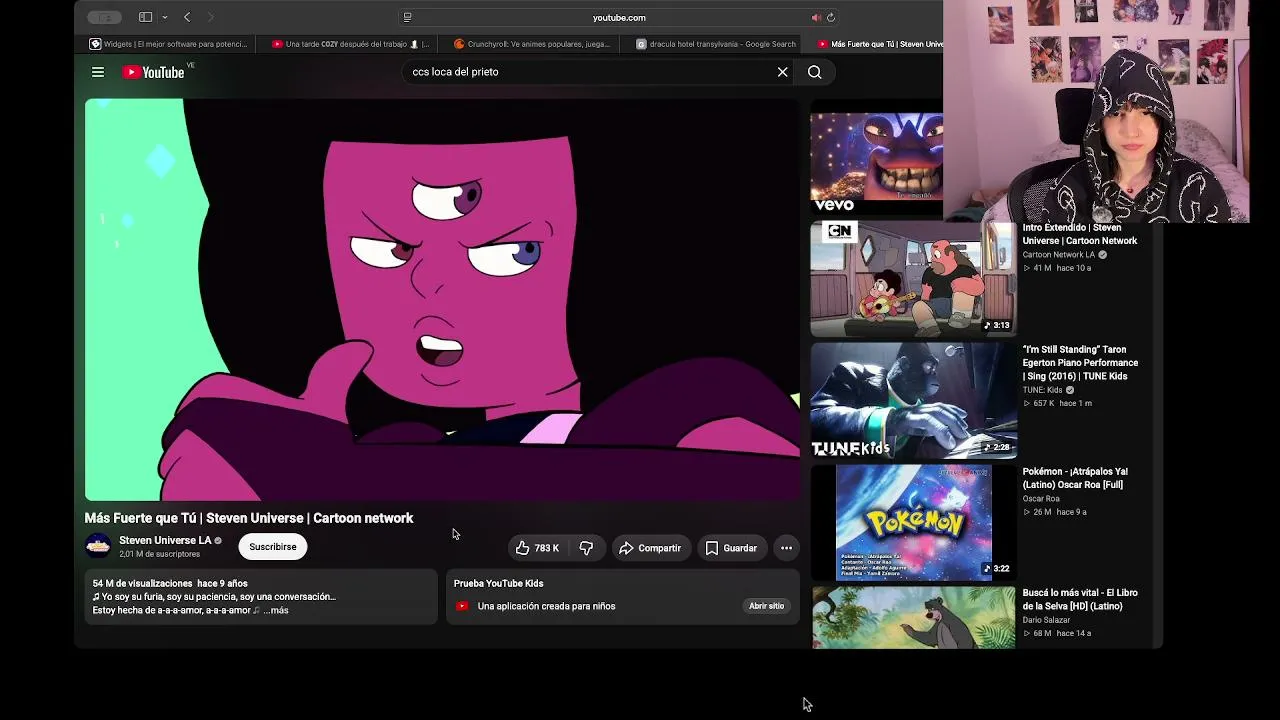Open Intro Extendido Steven Universe thumbnail
Screen dimensions: 1280x720
click(913, 279)
